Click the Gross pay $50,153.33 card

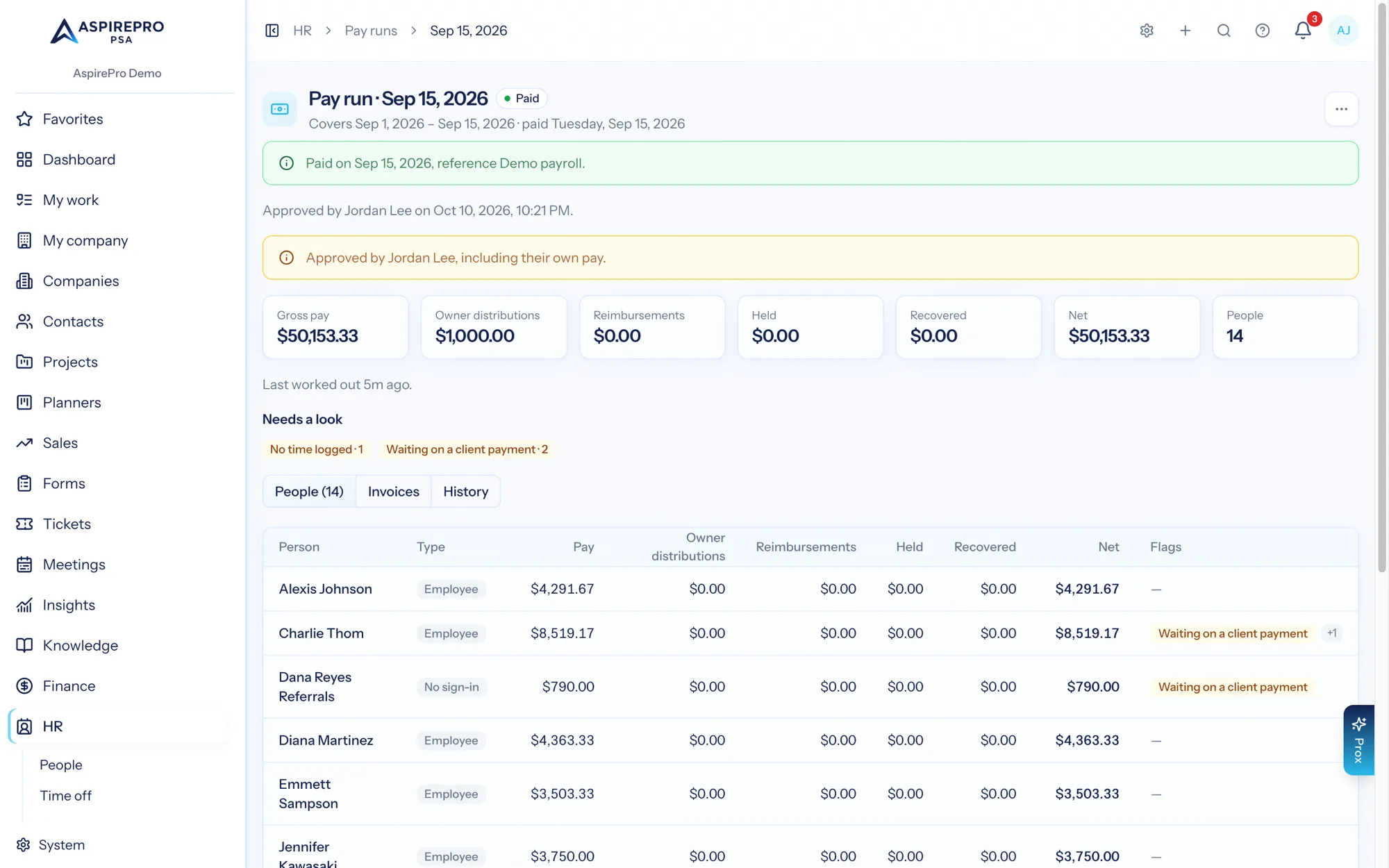(x=335, y=327)
